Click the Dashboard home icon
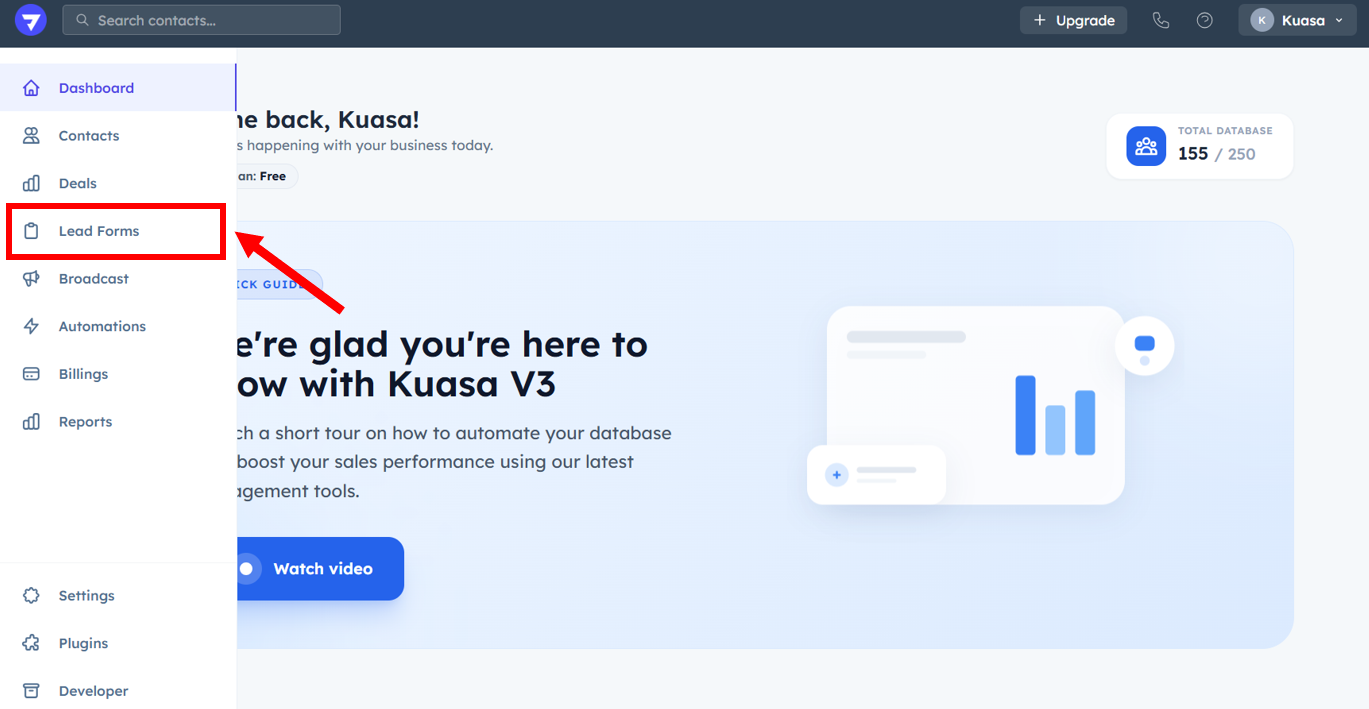This screenshot has height=709, width=1369. coord(31,88)
